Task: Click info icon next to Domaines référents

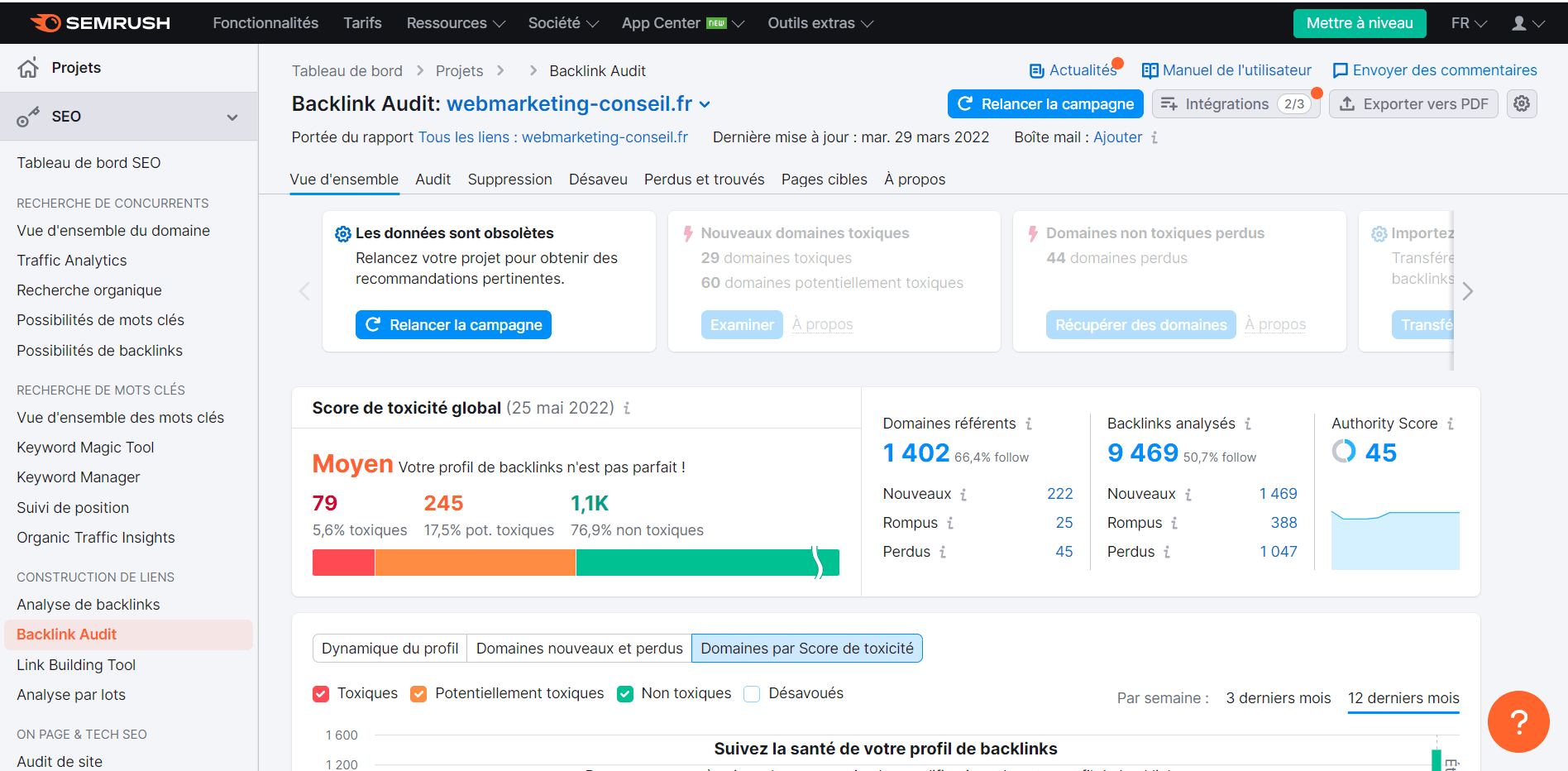Action: coord(1029,424)
